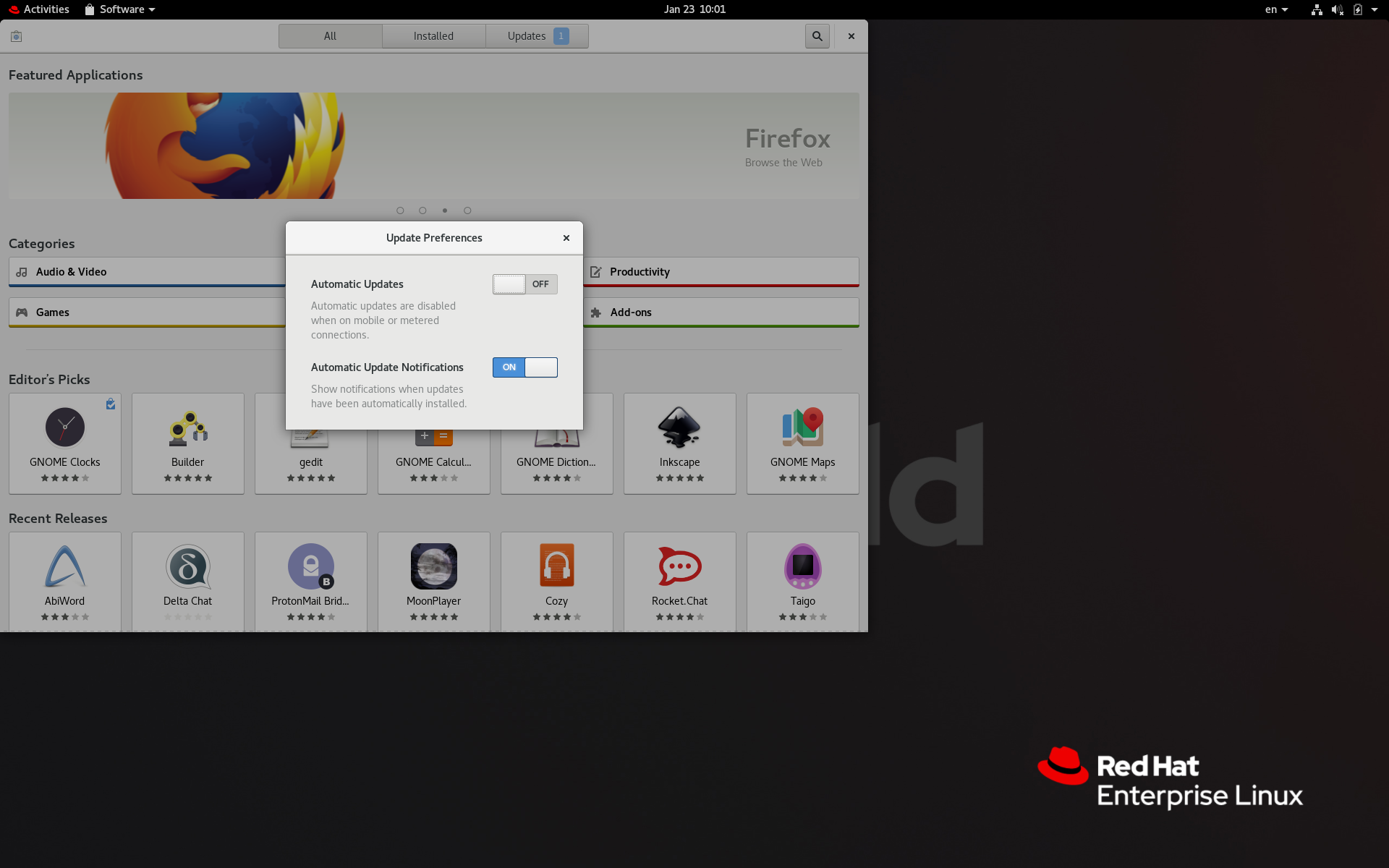The height and width of the screenshot is (868, 1389).
Task: Open the Software application menu
Action: tap(120, 9)
